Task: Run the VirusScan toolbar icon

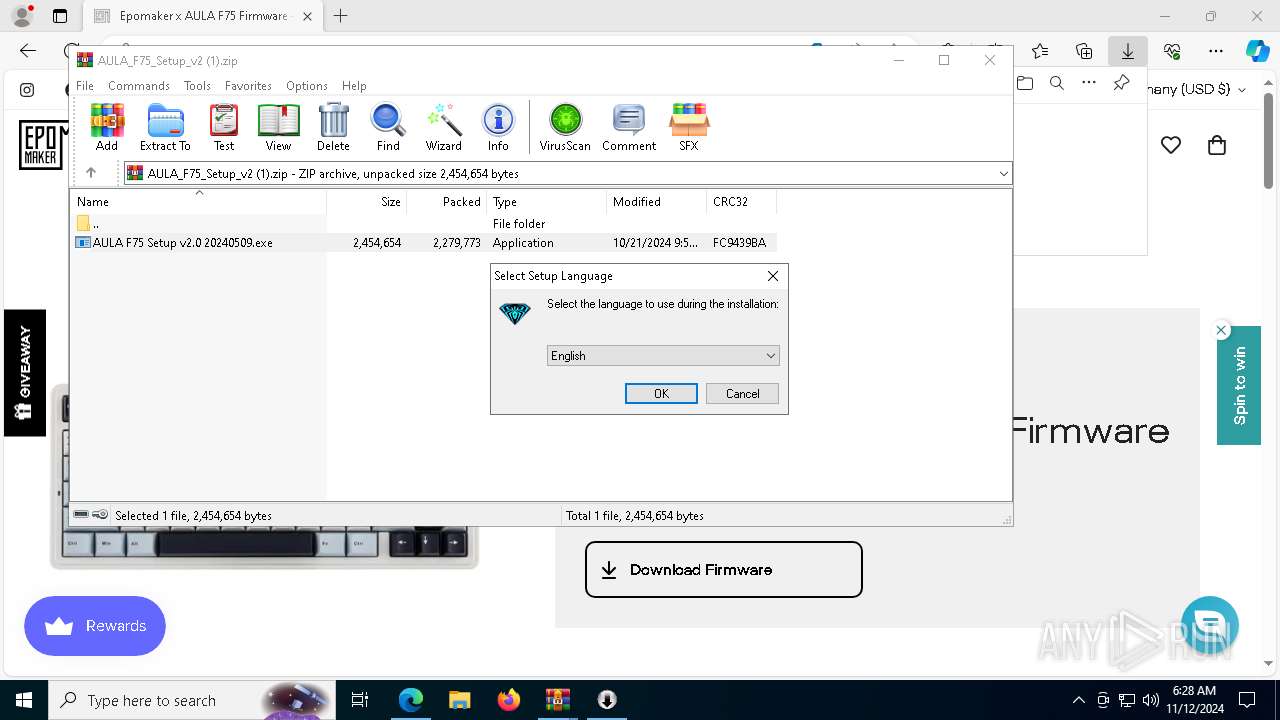Action: coord(565,127)
